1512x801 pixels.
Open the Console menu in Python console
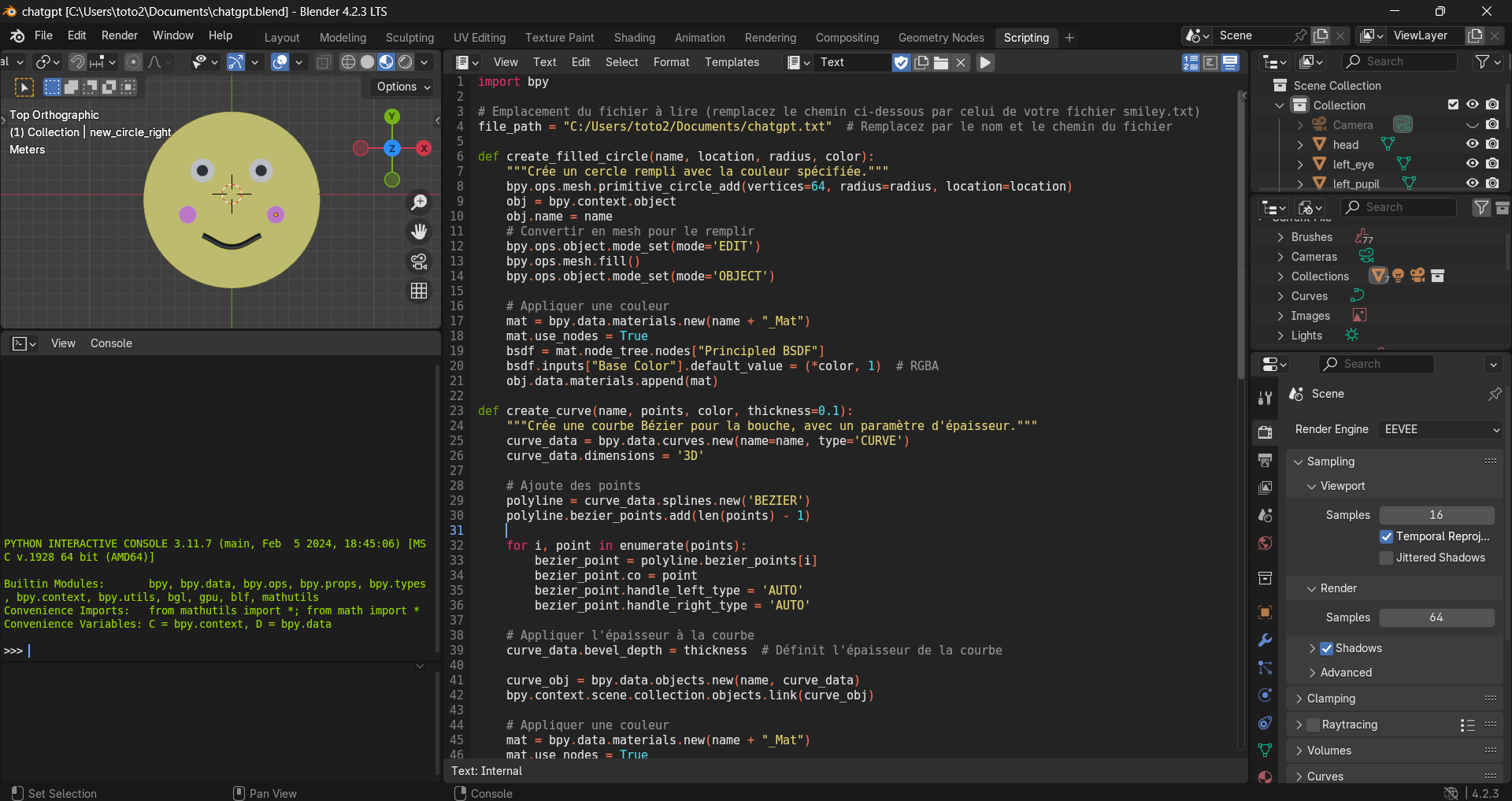click(111, 343)
